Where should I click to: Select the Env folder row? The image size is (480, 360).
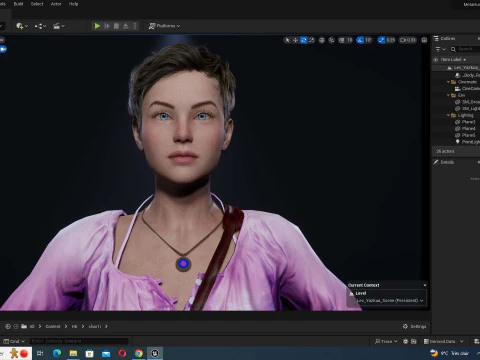click(x=456, y=95)
